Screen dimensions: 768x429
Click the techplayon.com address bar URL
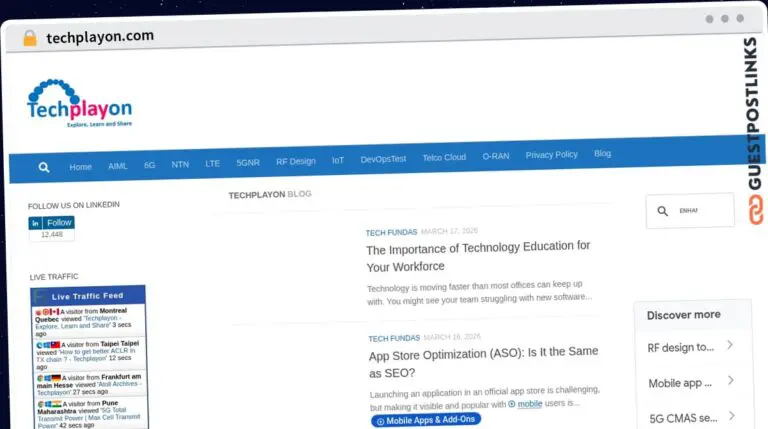[100, 36]
